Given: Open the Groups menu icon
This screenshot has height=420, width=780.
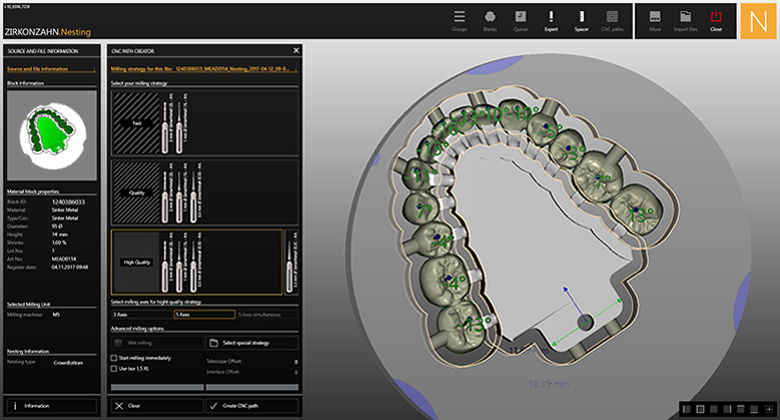Looking at the screenshot, I should tap(459, 19).
